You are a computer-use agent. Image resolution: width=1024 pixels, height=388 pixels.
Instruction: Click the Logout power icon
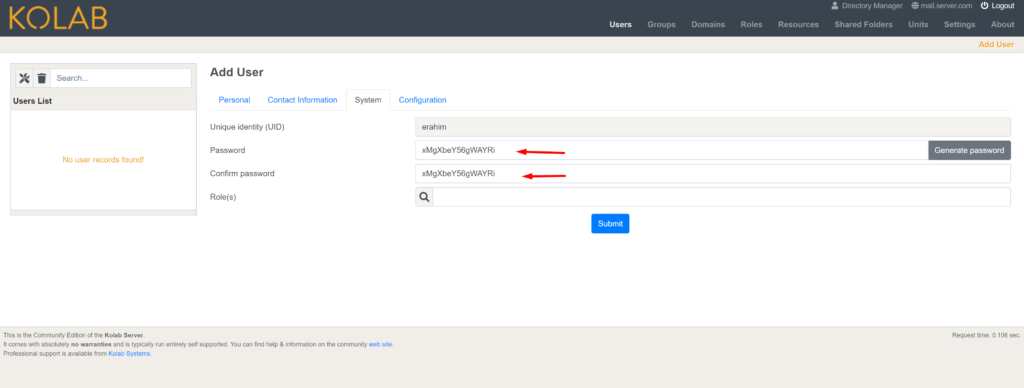984,5
